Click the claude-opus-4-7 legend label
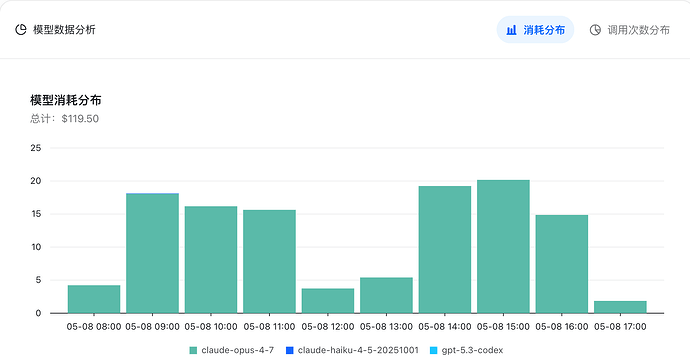 [x=238, y=350]
